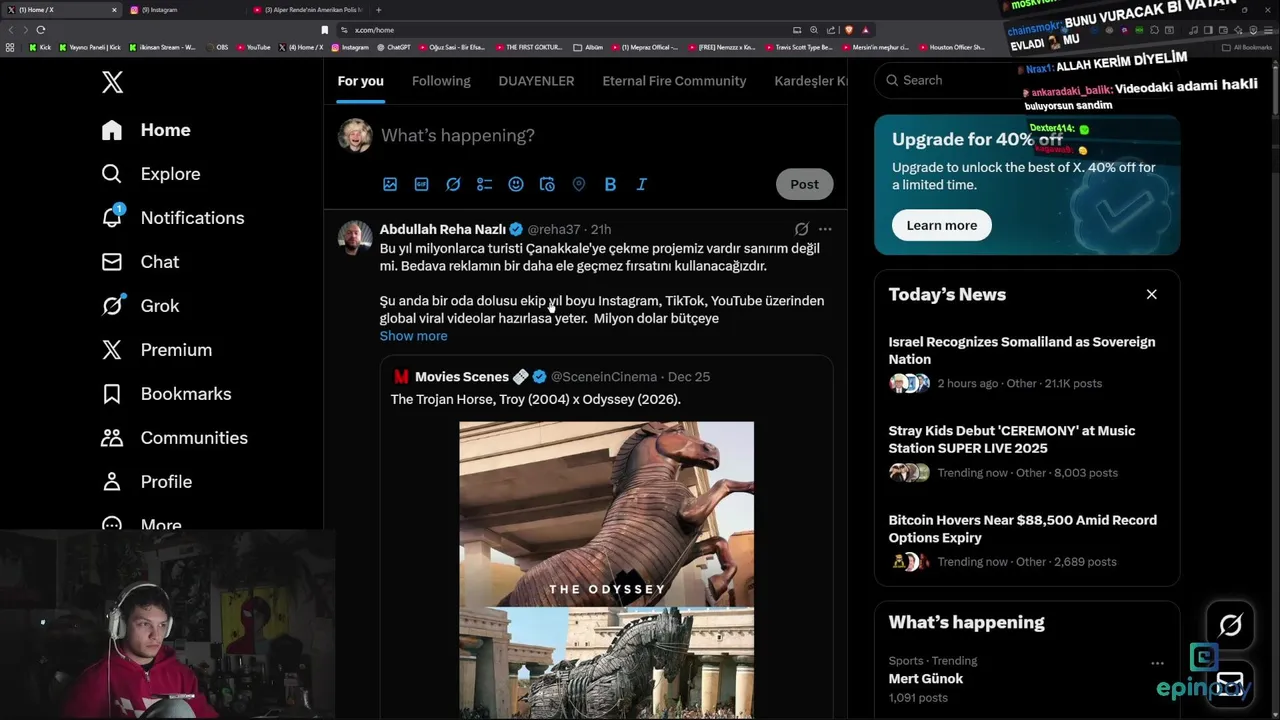1280x720 pixels.
Task: Open the YouTube bookmark in the bookmarks bar
Action: point(253,47)
